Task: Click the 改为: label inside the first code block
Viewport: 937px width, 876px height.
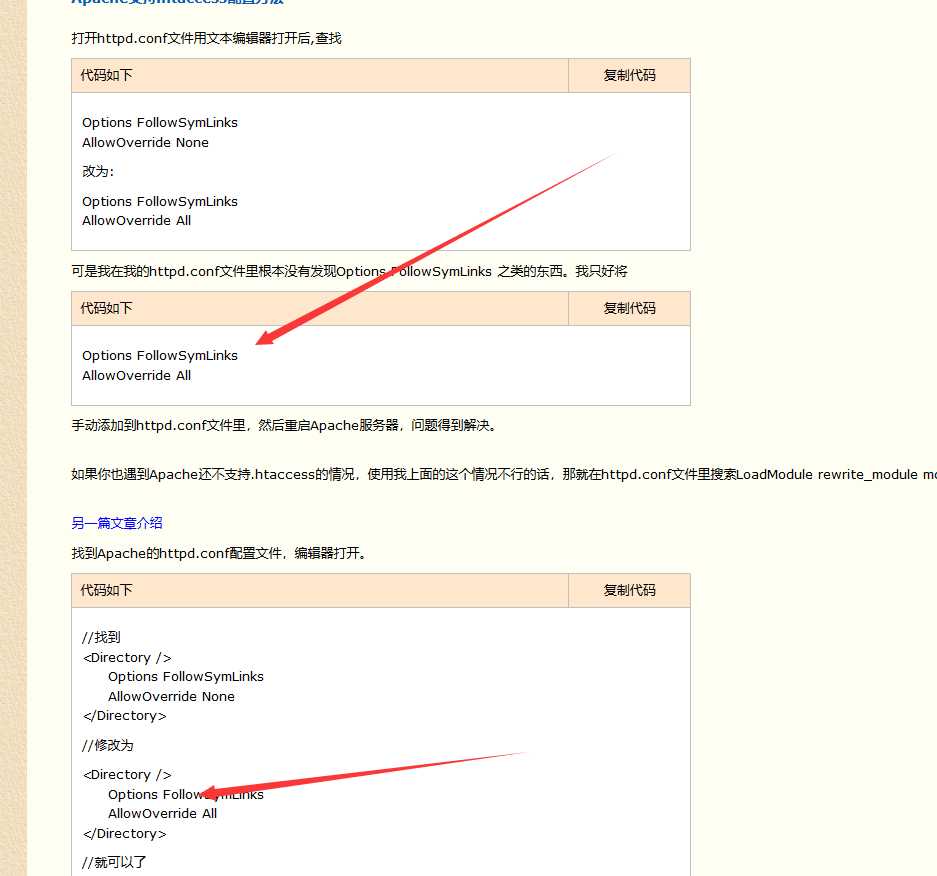Action: click(x=96, y=171)
